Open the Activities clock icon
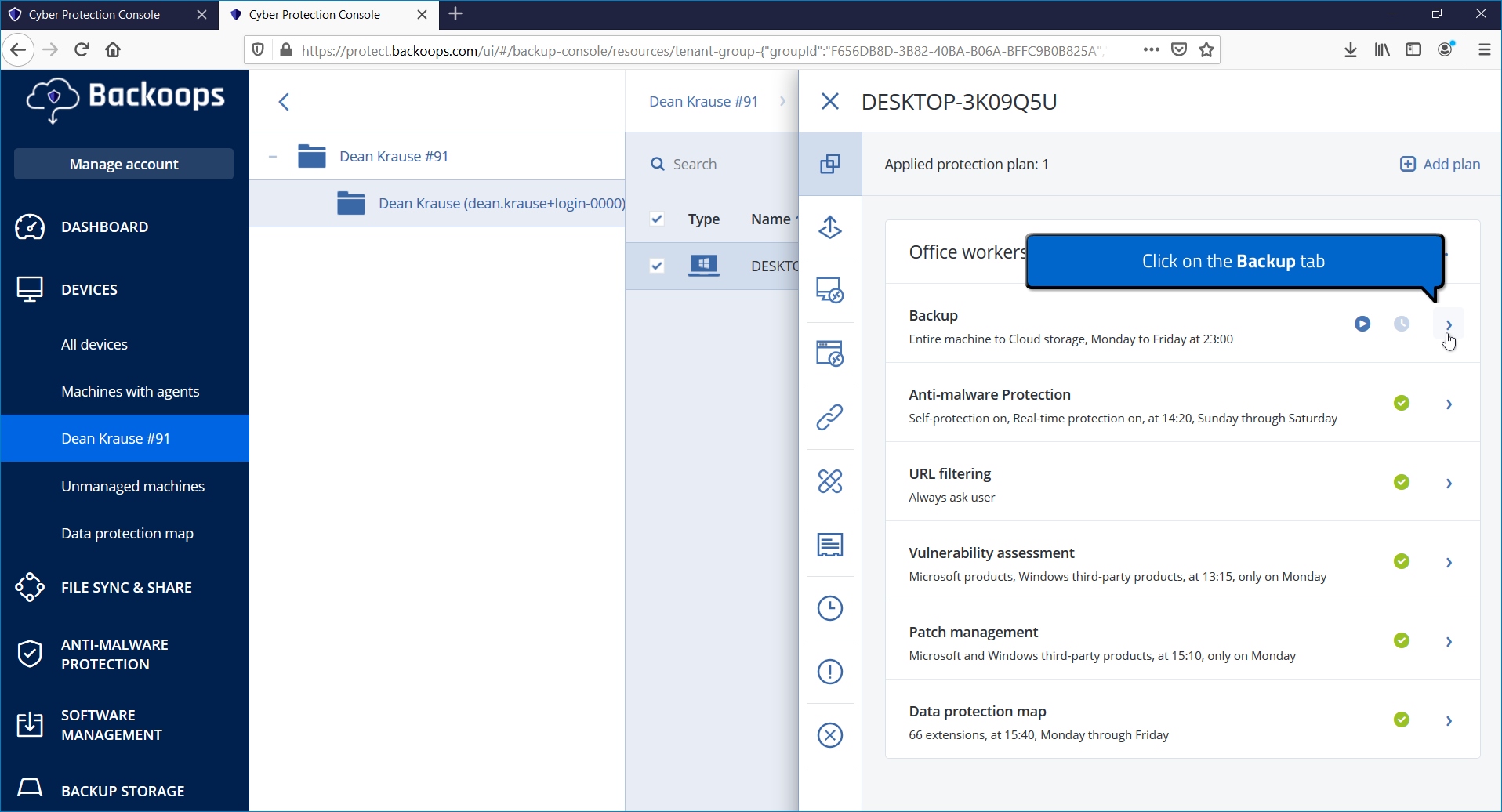 point(830,608)
